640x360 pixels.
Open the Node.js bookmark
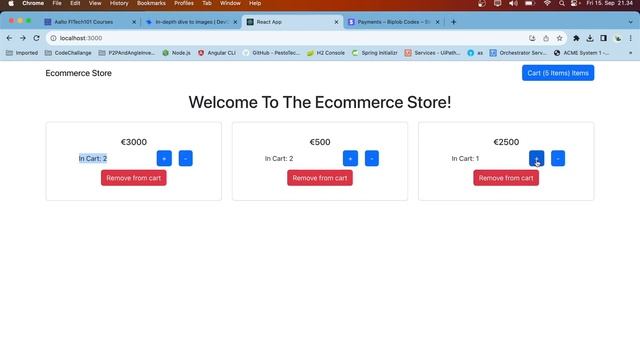(x=176, y=53)
